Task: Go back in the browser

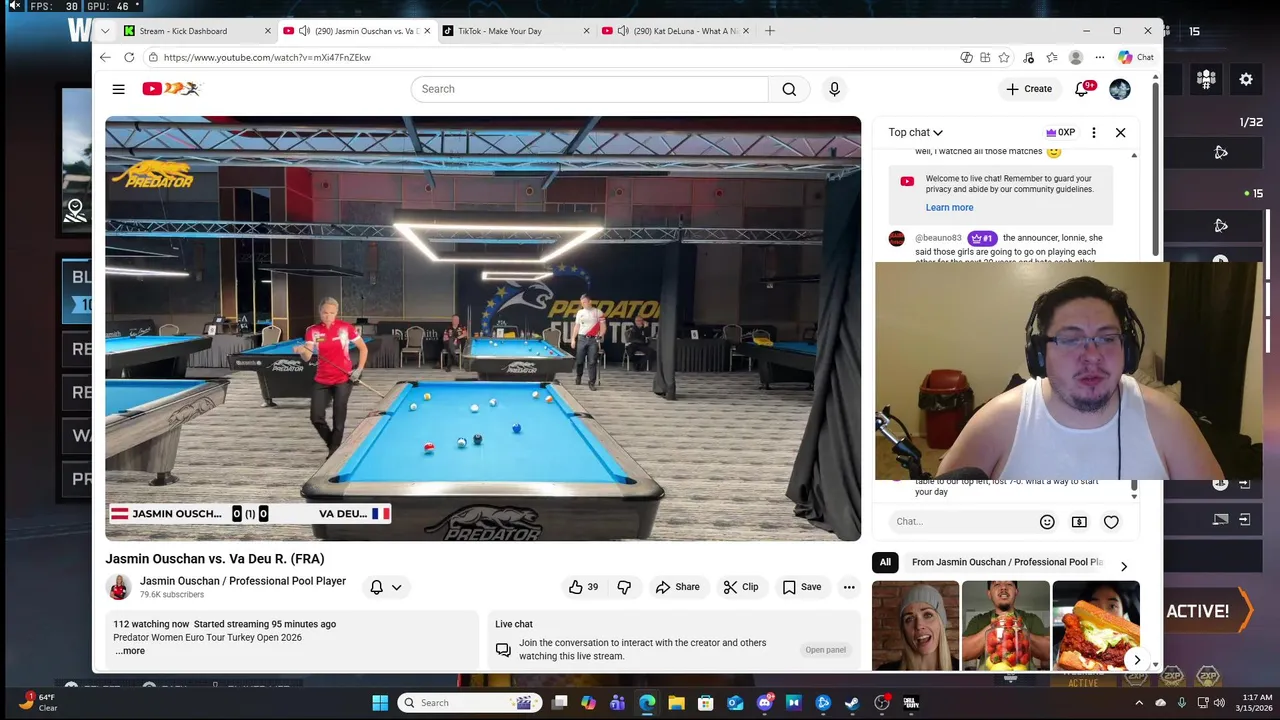Action: point(105,57)
